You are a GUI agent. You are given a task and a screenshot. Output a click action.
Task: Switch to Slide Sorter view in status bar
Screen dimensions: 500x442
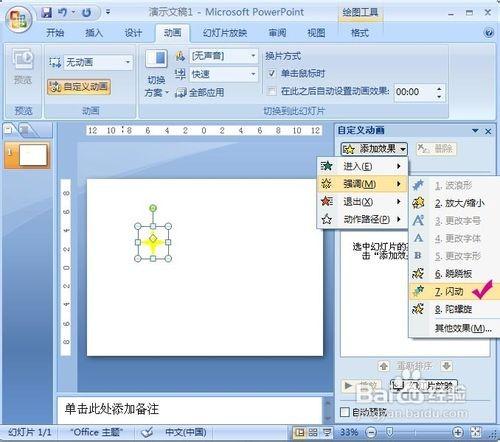(313, 433)
